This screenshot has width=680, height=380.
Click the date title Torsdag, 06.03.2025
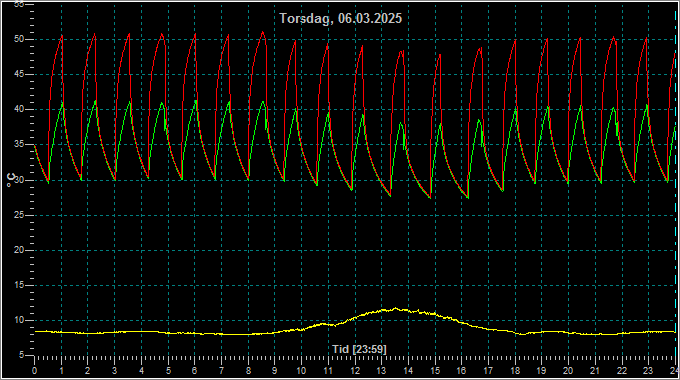[x=340, y=19]
